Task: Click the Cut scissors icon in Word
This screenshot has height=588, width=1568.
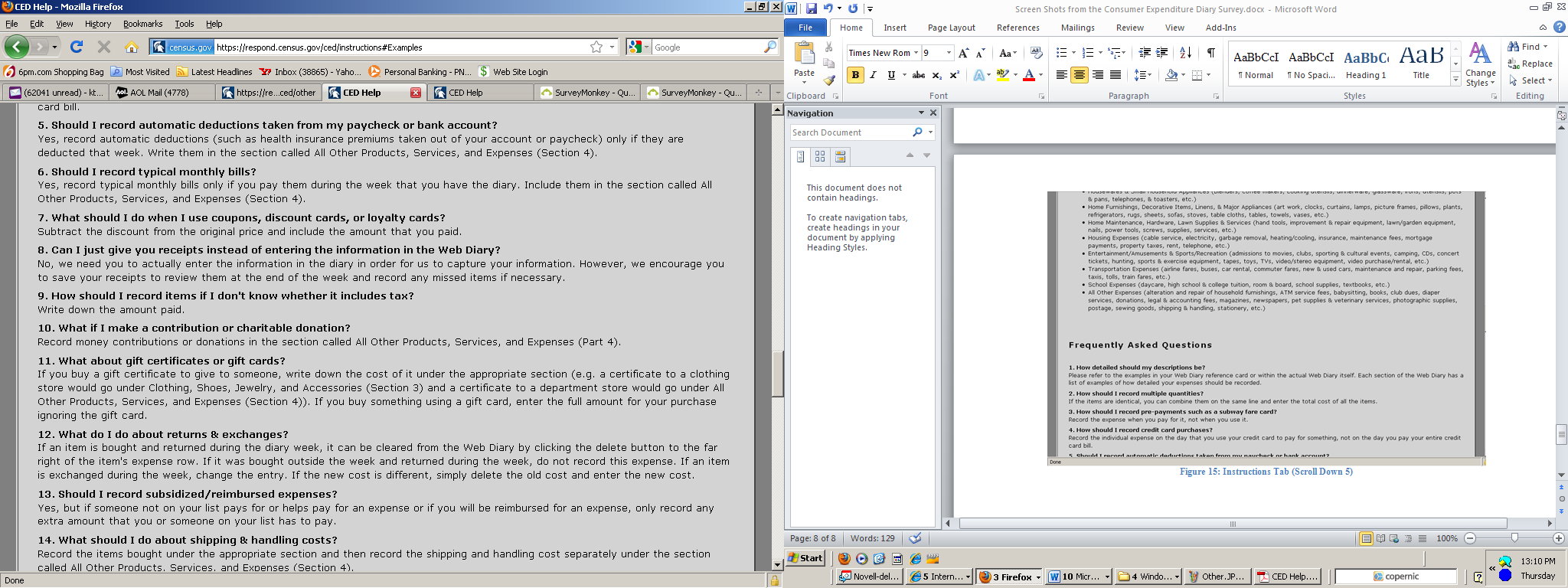Action: point(828,47)
